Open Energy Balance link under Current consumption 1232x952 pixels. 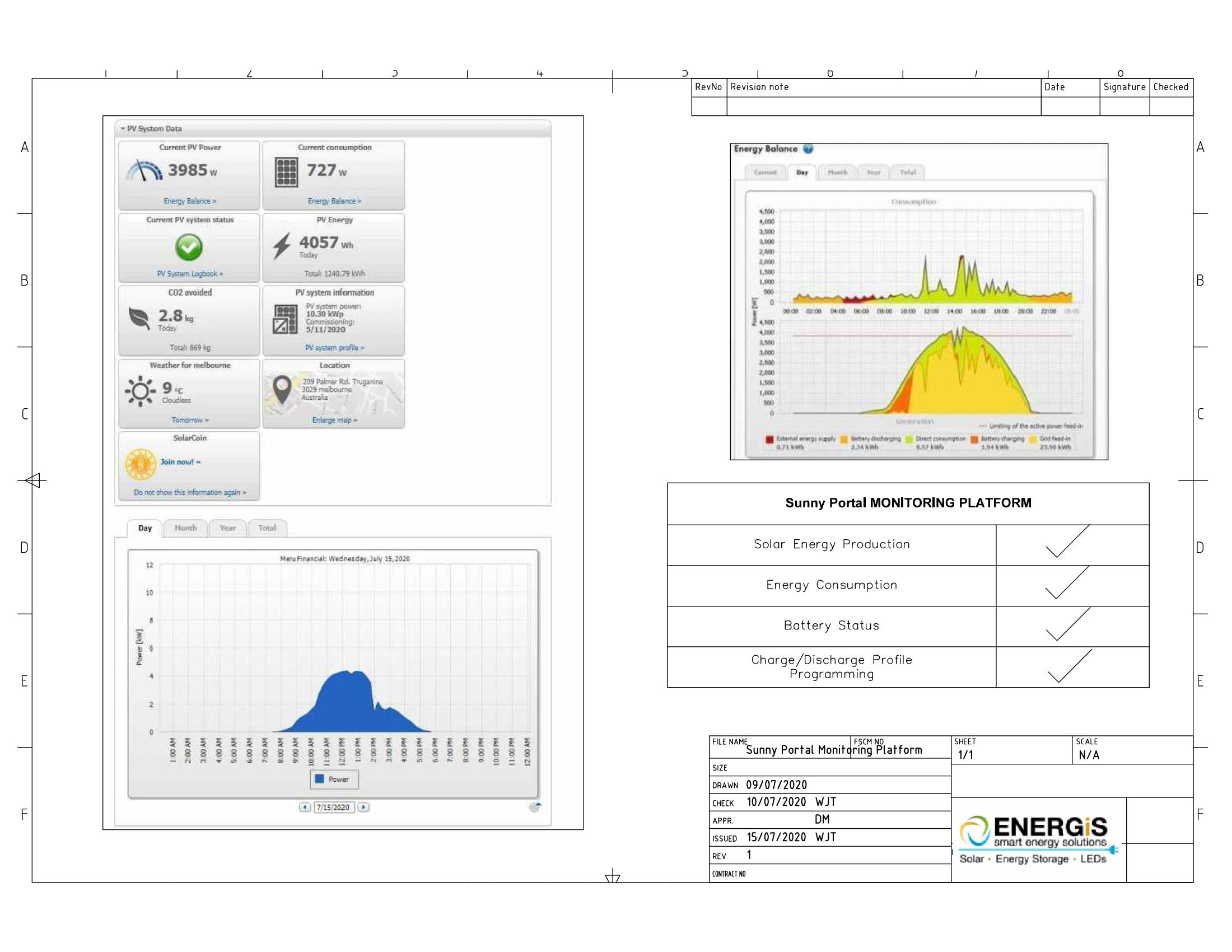click(x=334, y=201)
